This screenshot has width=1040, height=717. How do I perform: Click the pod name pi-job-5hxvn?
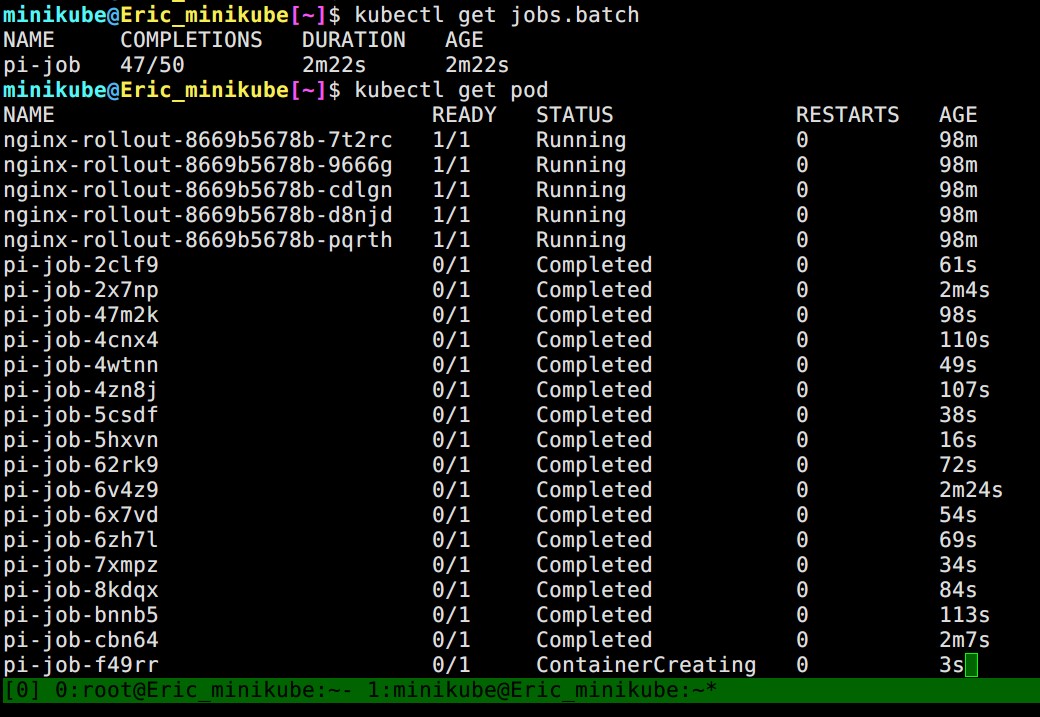[81, 440]
